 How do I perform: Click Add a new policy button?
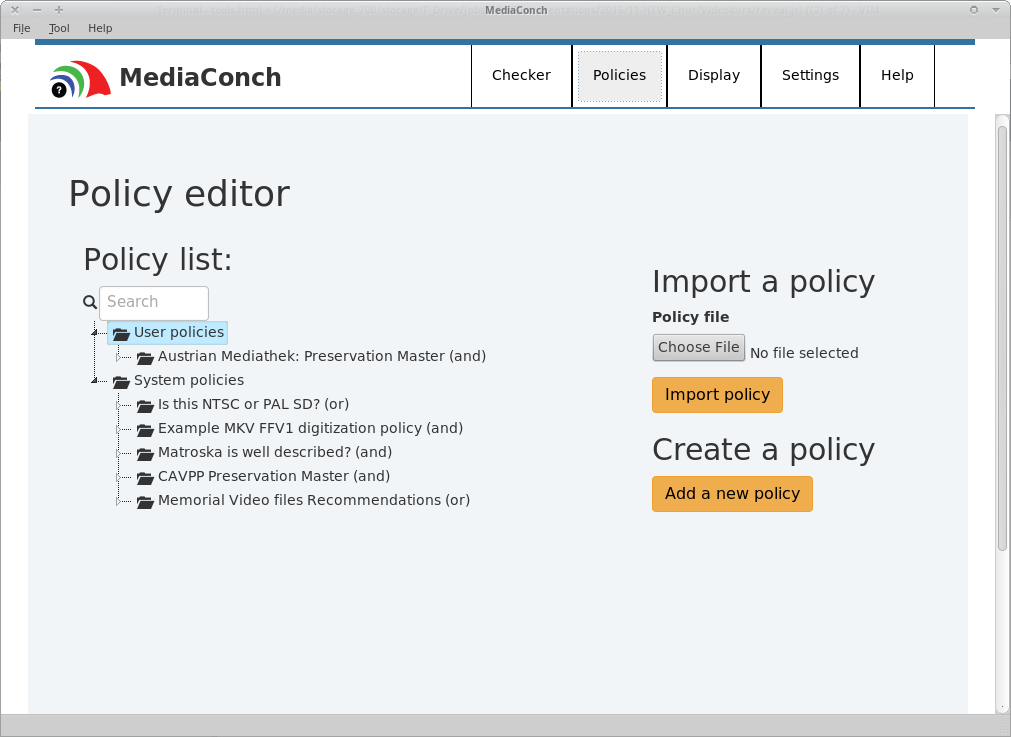(x=732, y=493)
